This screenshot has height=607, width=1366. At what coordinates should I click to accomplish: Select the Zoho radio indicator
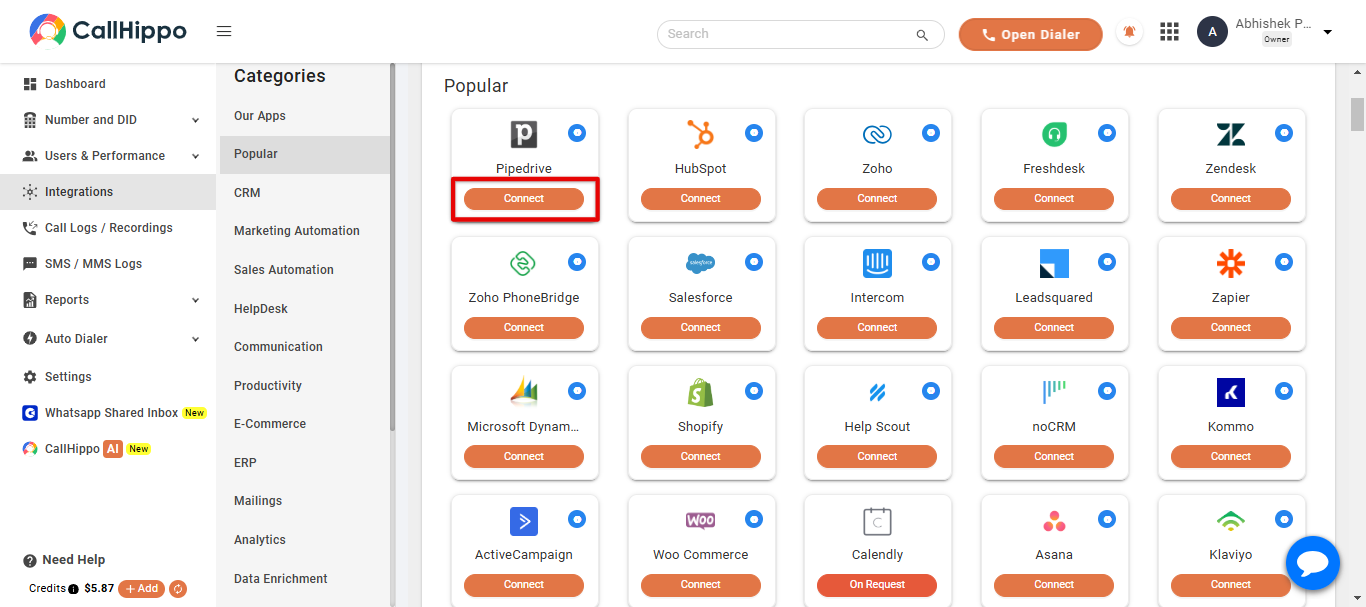(x=931, y=133)
